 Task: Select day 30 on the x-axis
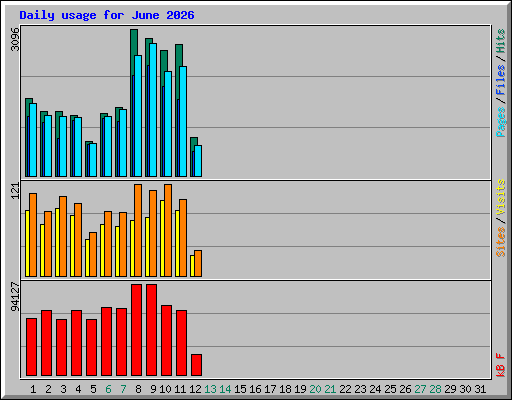[x=465, y=389]
